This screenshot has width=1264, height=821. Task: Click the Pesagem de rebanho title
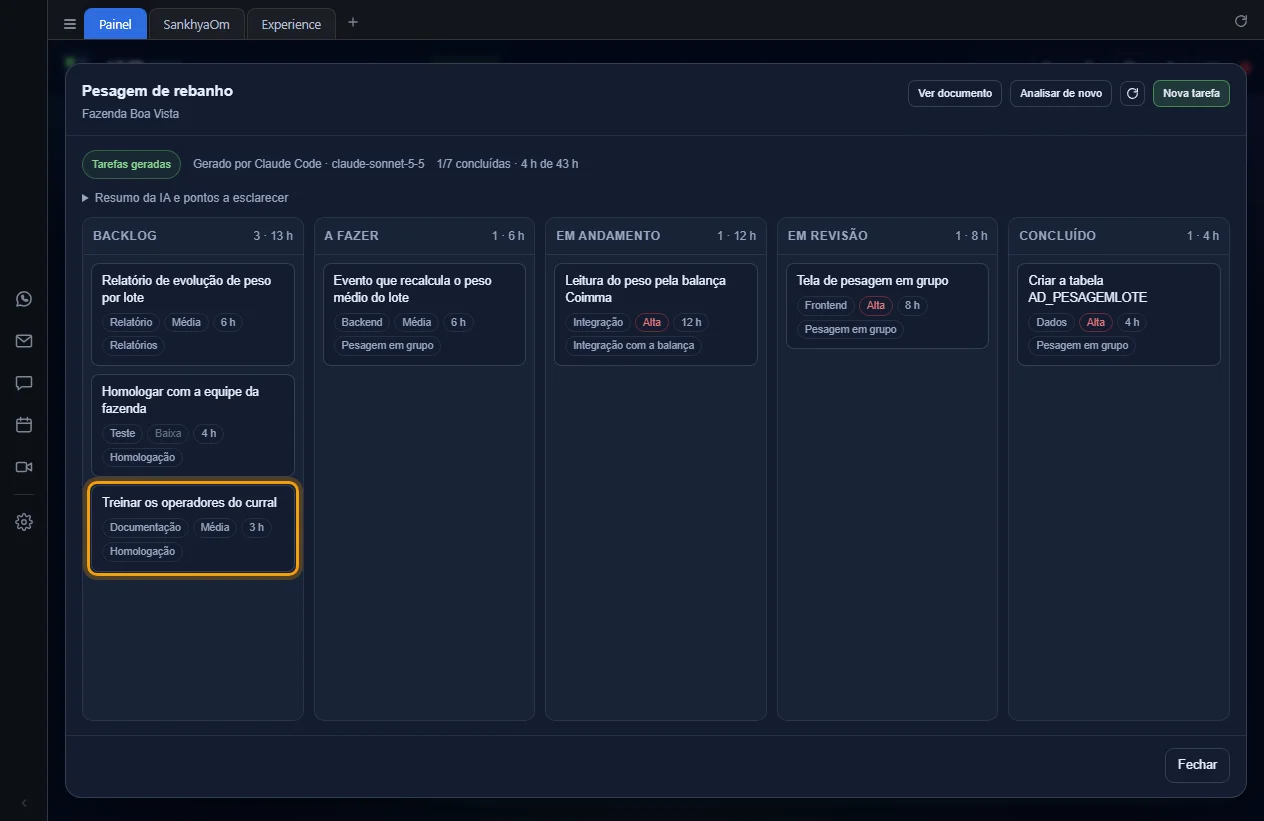157,91
